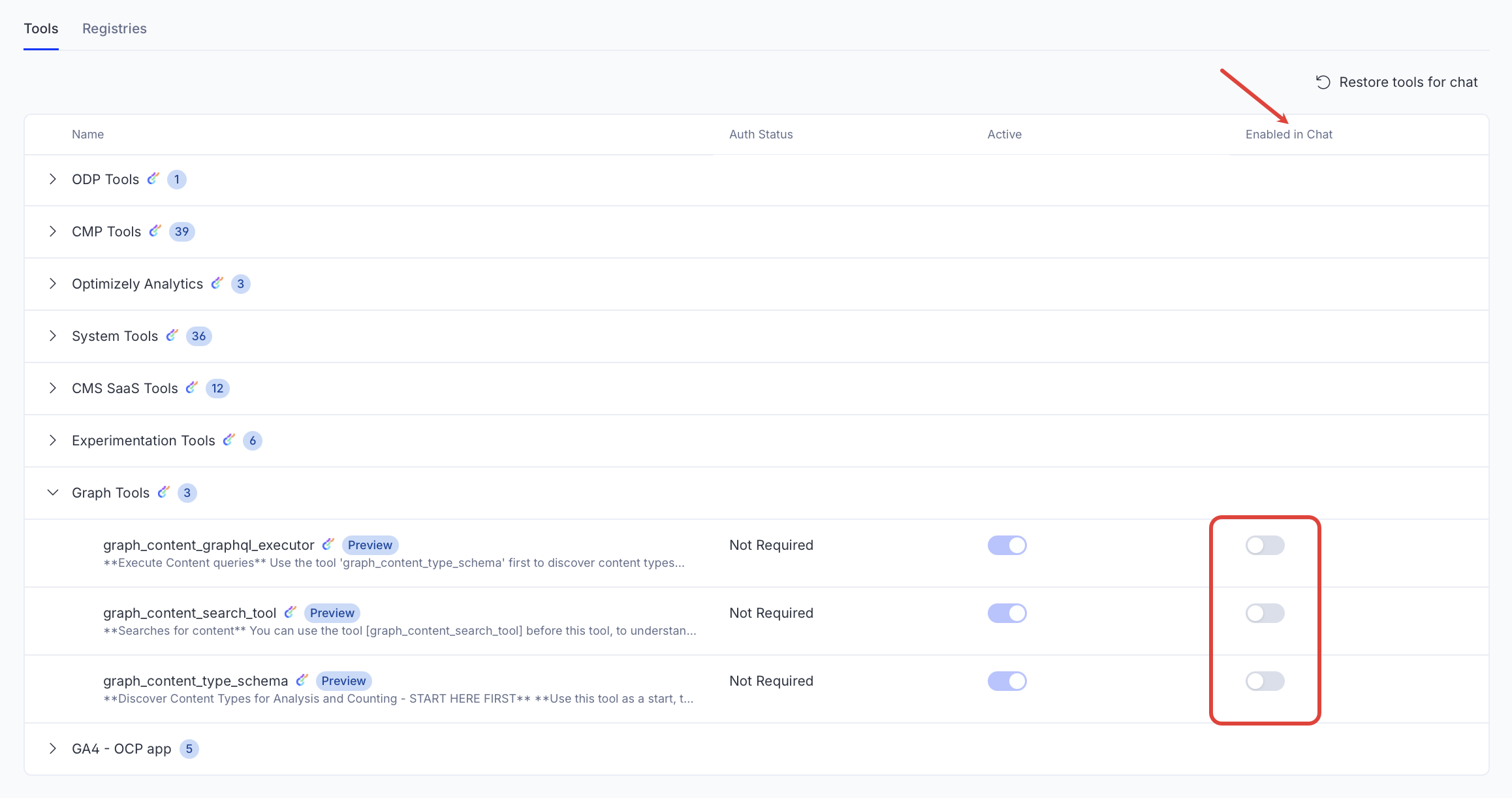Click the CMS SaaS Tools icon
Screen dimensions: 1512x798
(x=191, y=387)
